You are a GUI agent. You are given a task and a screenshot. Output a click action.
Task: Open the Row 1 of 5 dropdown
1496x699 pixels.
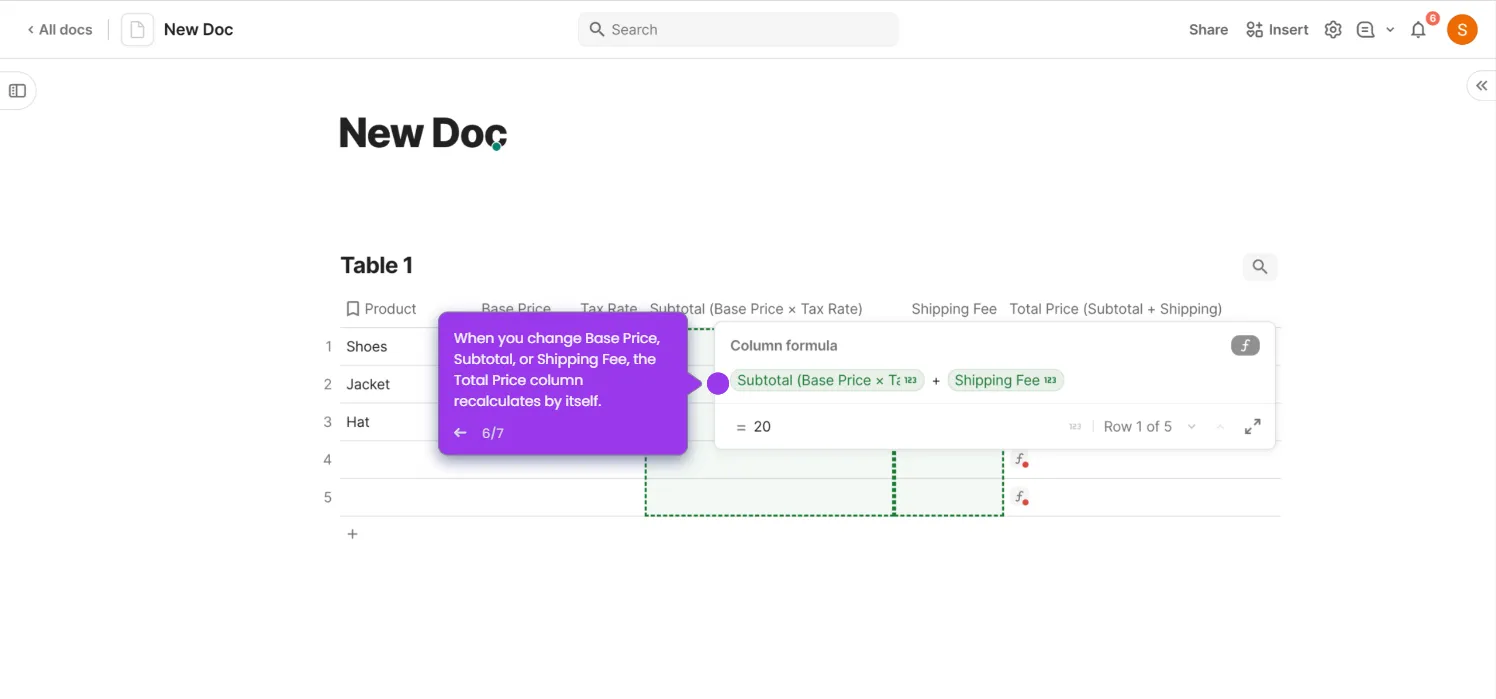1149,427
